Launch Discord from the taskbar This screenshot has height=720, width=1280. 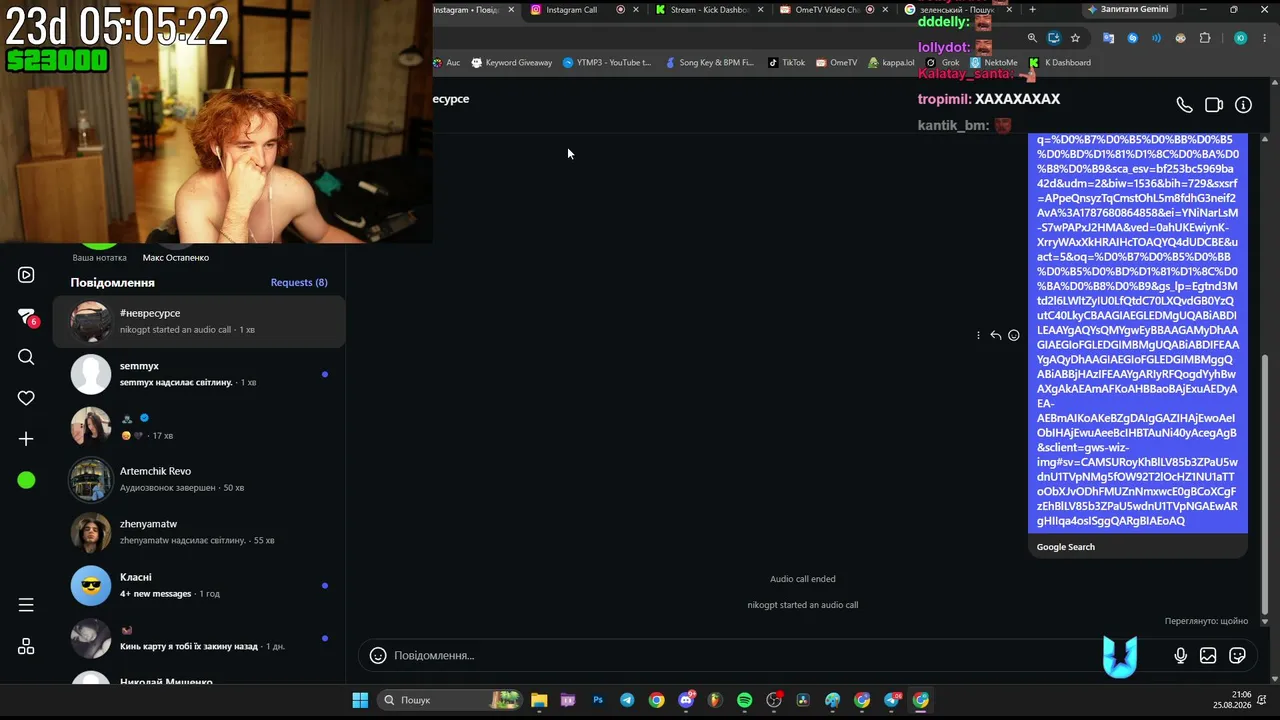click(x=686, y=700)
